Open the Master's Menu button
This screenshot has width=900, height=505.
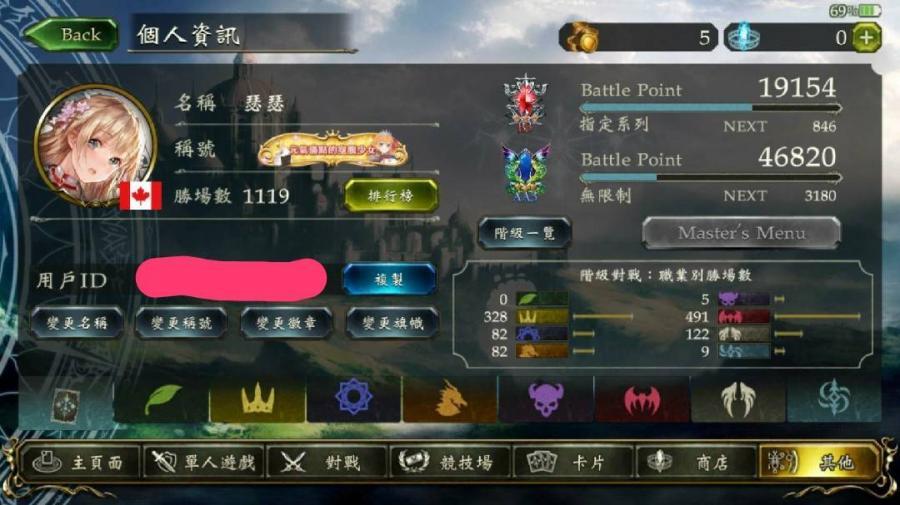pyautogui.click(x=741, y=233)
